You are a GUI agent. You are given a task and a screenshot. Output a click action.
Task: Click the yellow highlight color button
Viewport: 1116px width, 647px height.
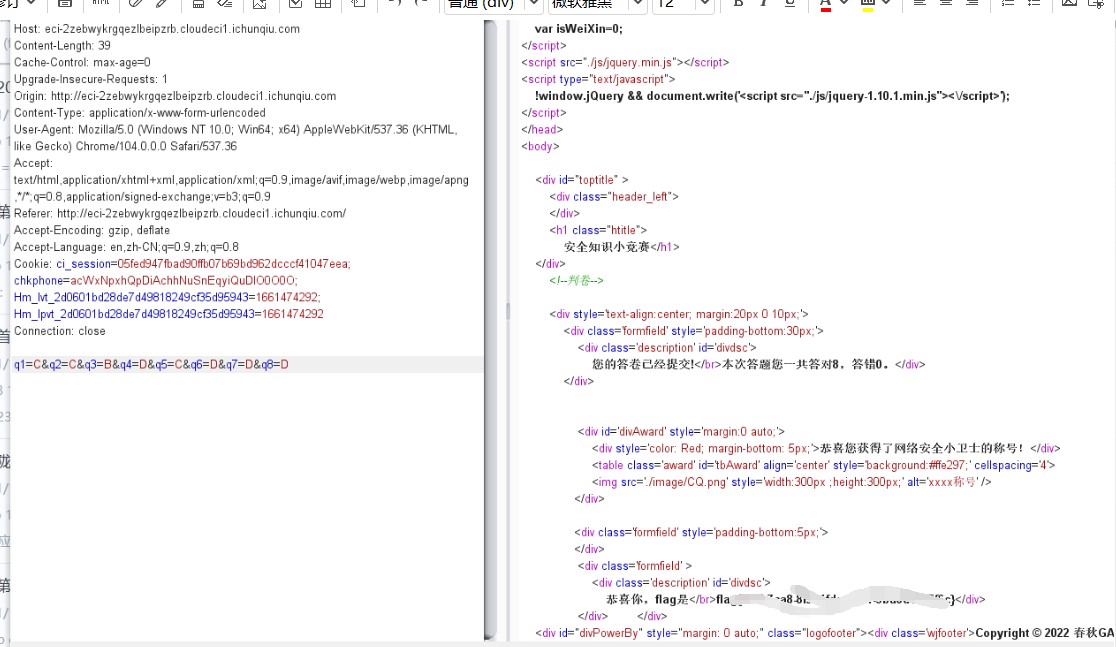(x=867, y=4)
